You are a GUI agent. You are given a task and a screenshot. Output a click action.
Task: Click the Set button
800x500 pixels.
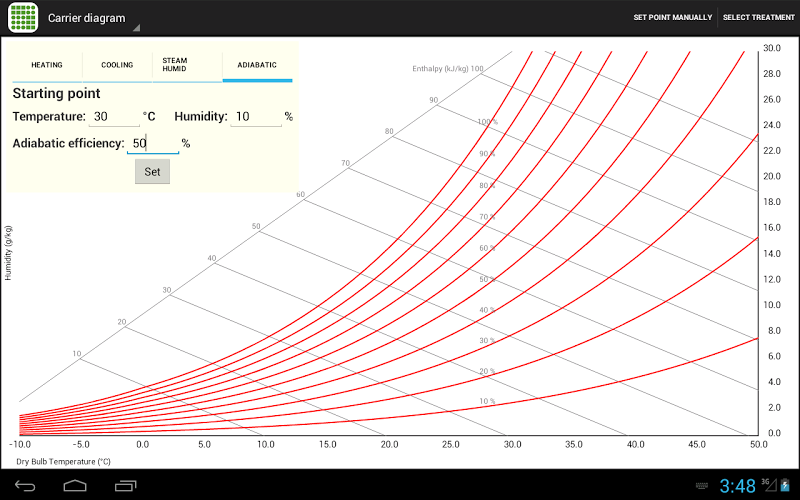click(x=152, y=172)
